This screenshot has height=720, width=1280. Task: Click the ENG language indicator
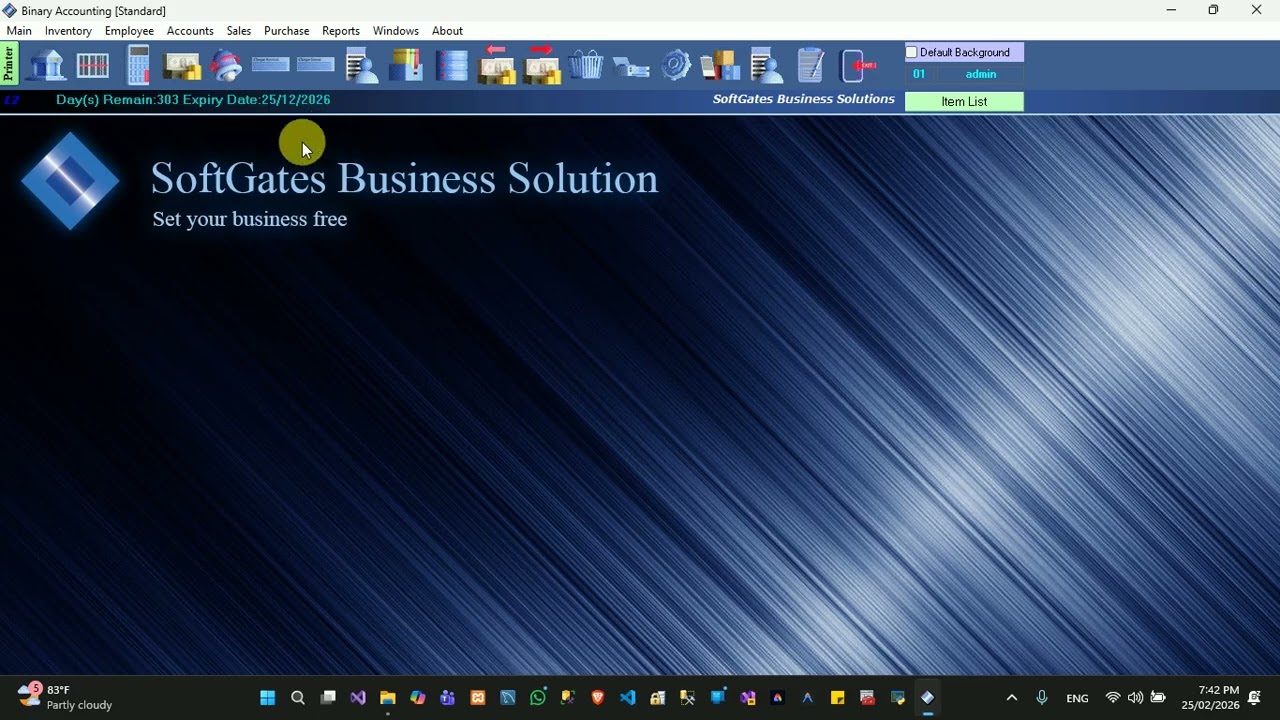tap(1077, 698)
